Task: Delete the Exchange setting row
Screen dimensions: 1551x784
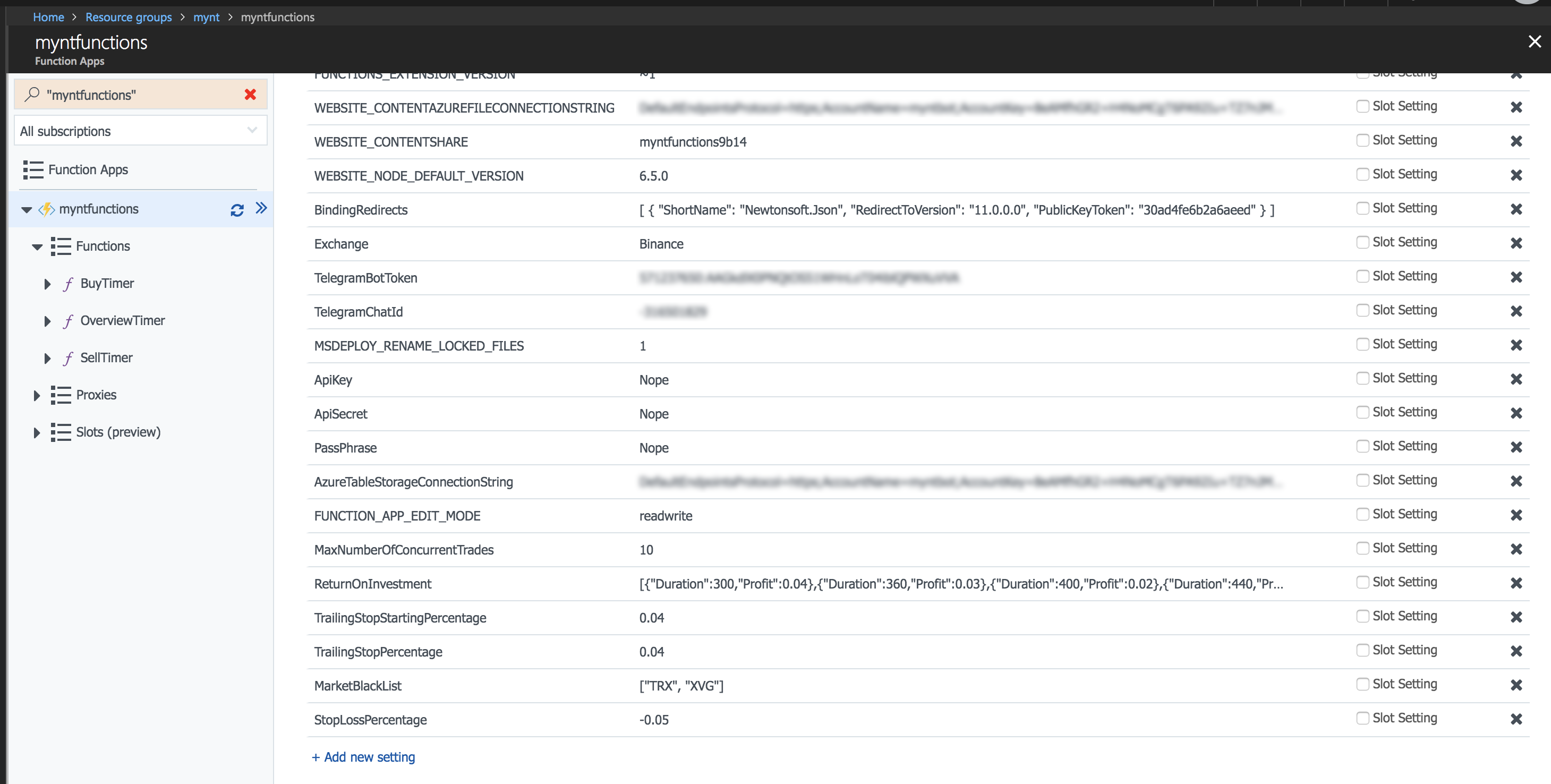Action: click(x=1516, y=243)
